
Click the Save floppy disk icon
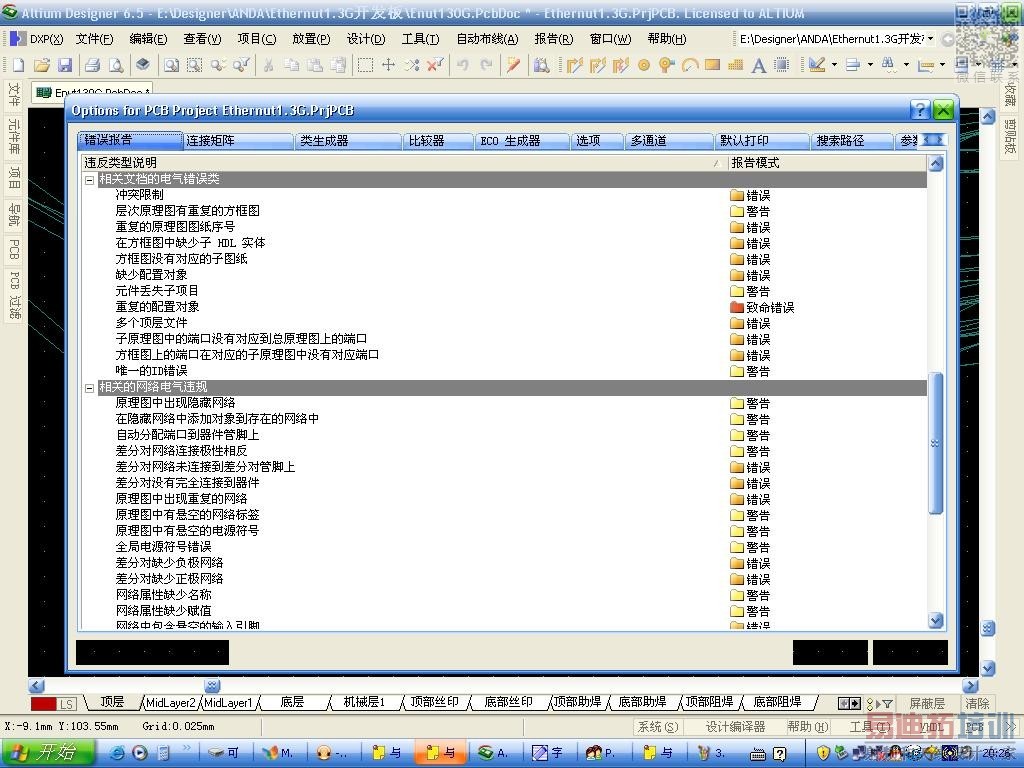pos(65,65)
